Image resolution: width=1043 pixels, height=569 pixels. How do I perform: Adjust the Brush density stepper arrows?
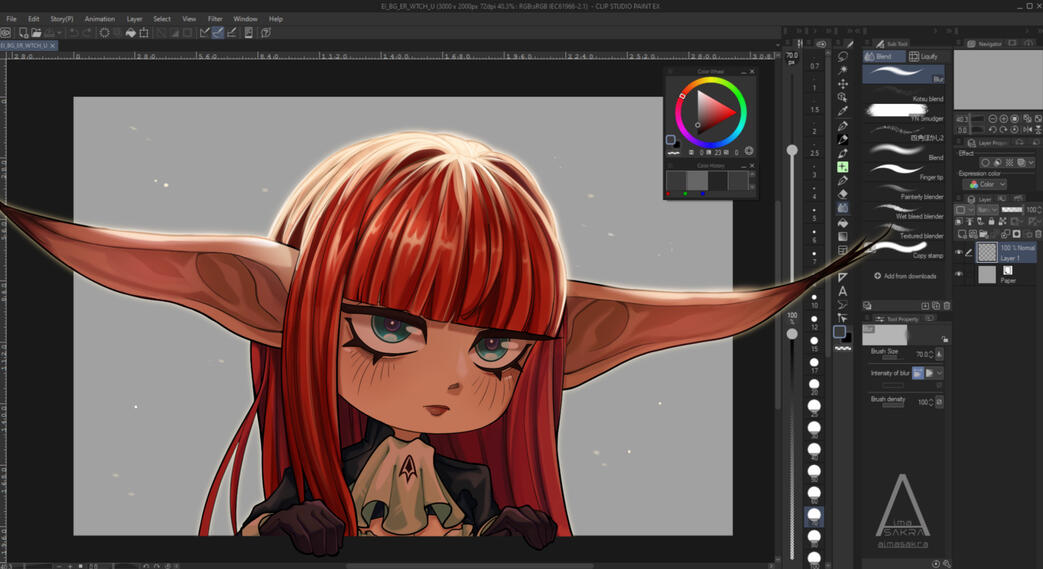931,401
